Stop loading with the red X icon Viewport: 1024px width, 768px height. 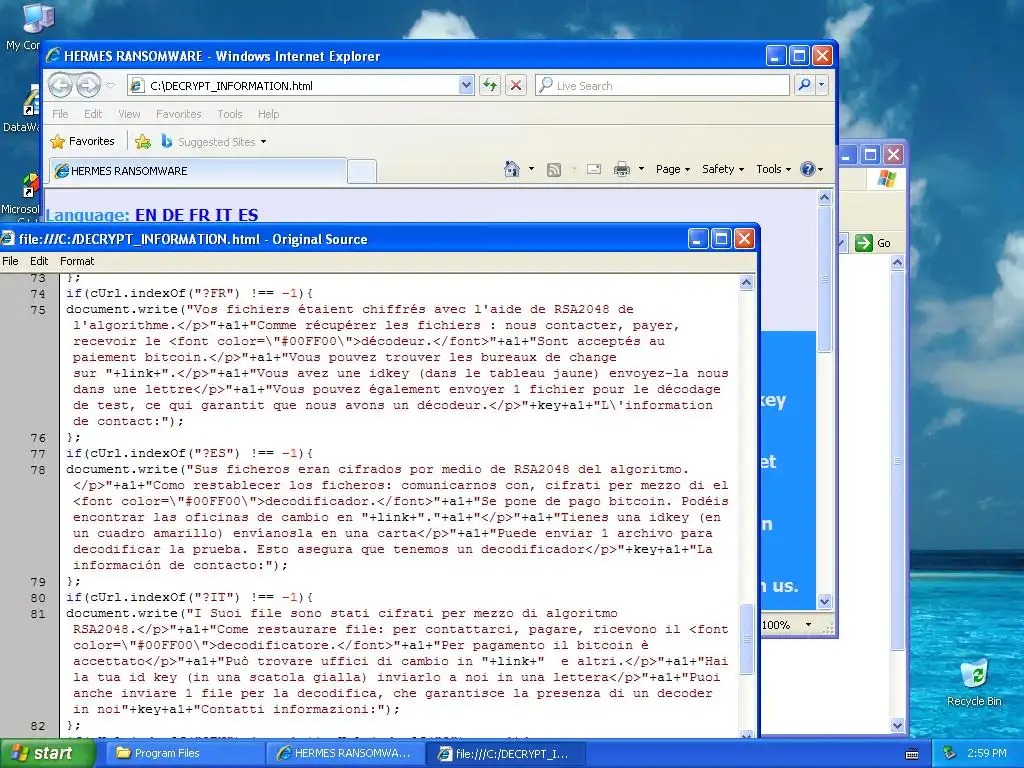coord(516,85)
